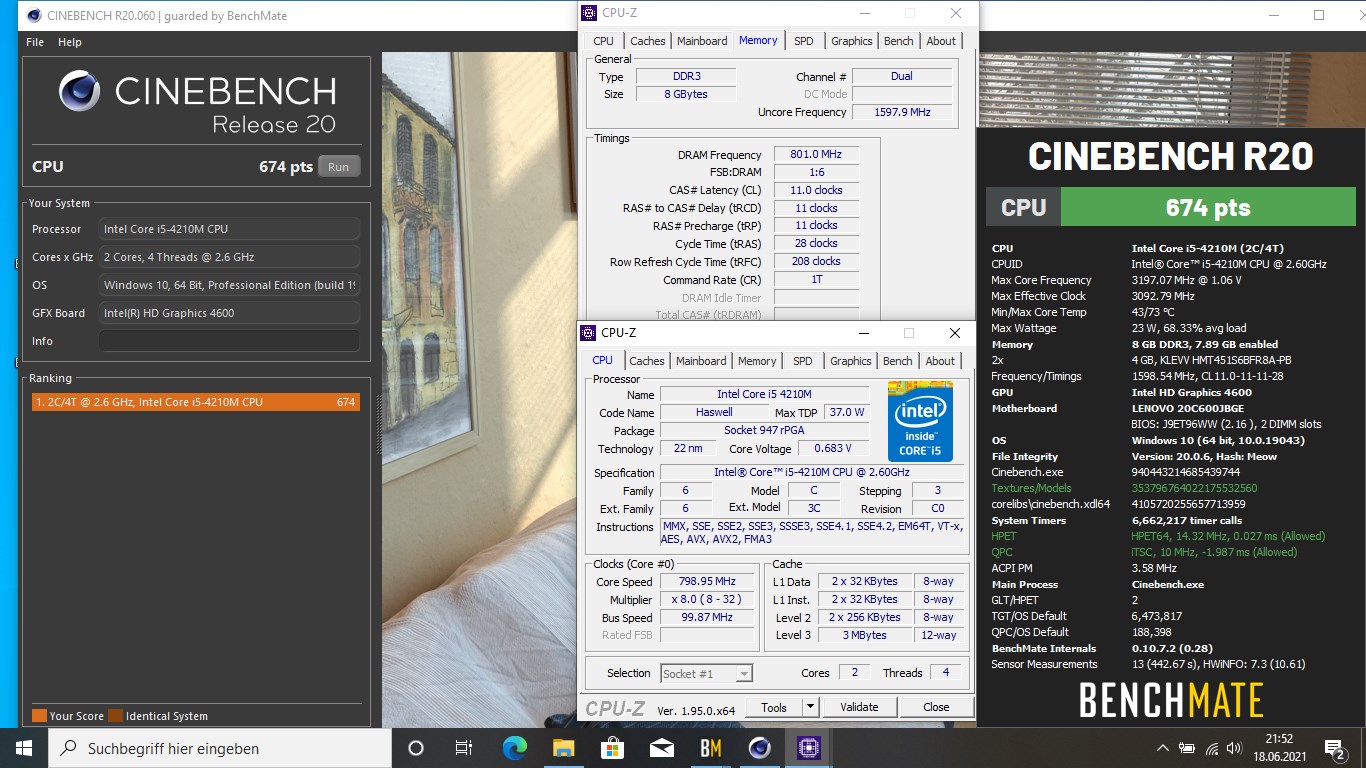Switch to BenchMate taskbar icon
Screen dimensions: 1366x768
tap(710, 748)
